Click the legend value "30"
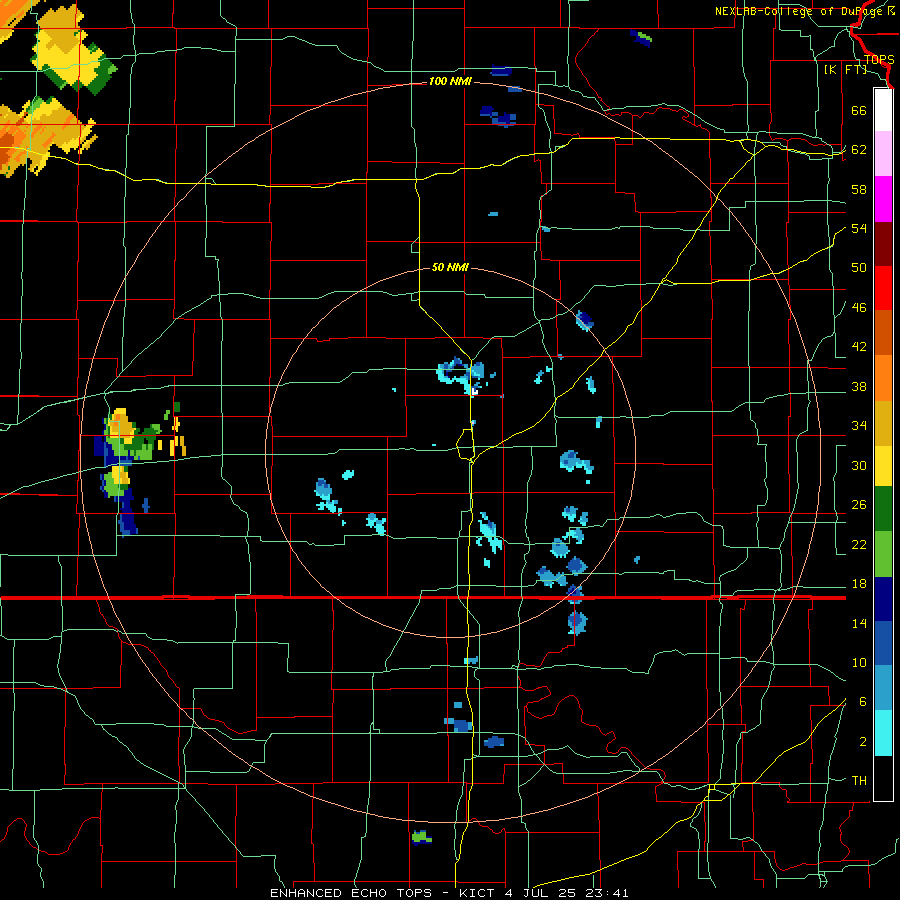Screen dimensions: 900x900 coord(859,465)
